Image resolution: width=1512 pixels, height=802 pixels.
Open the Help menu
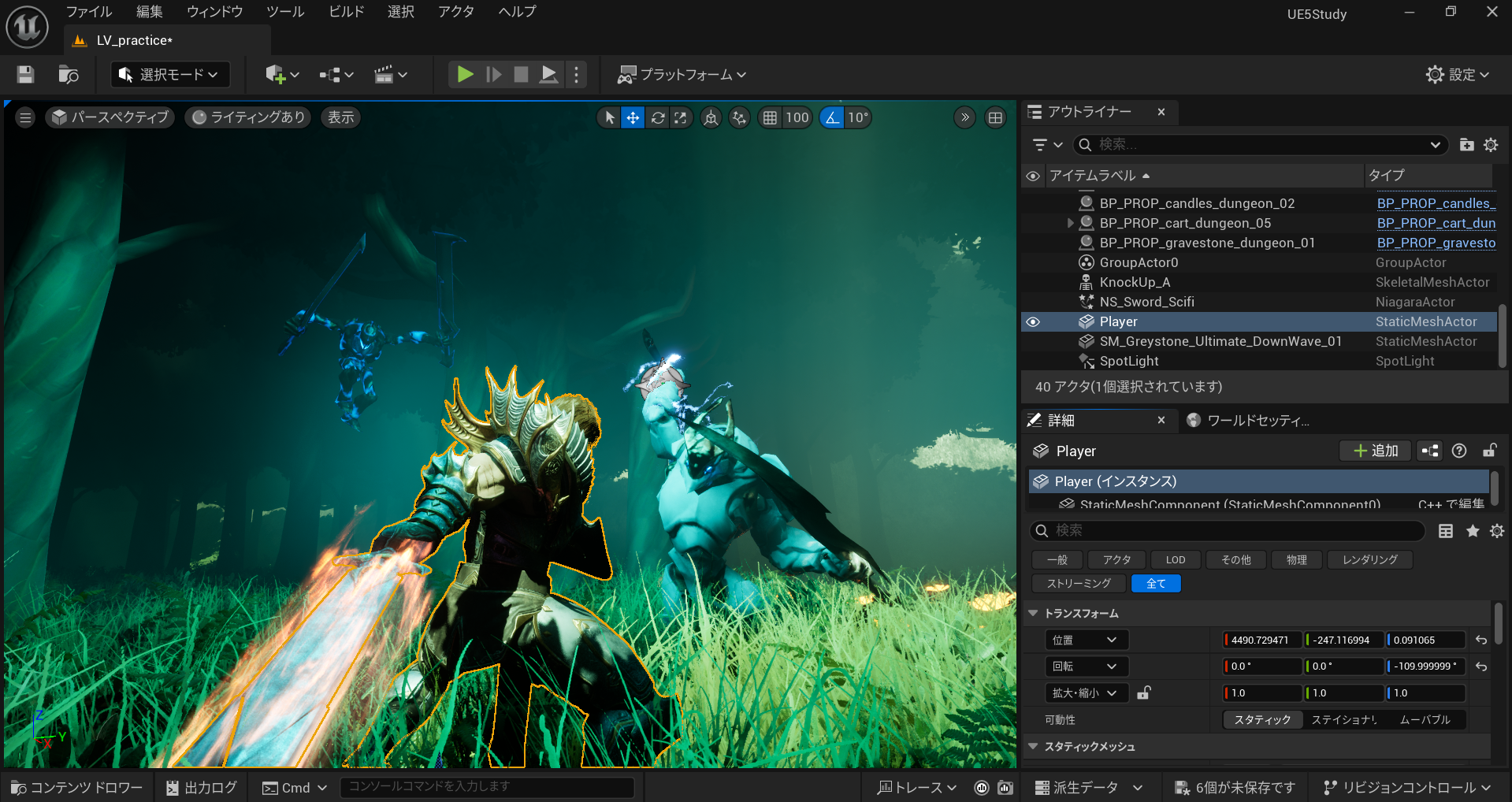click(518, 12)
